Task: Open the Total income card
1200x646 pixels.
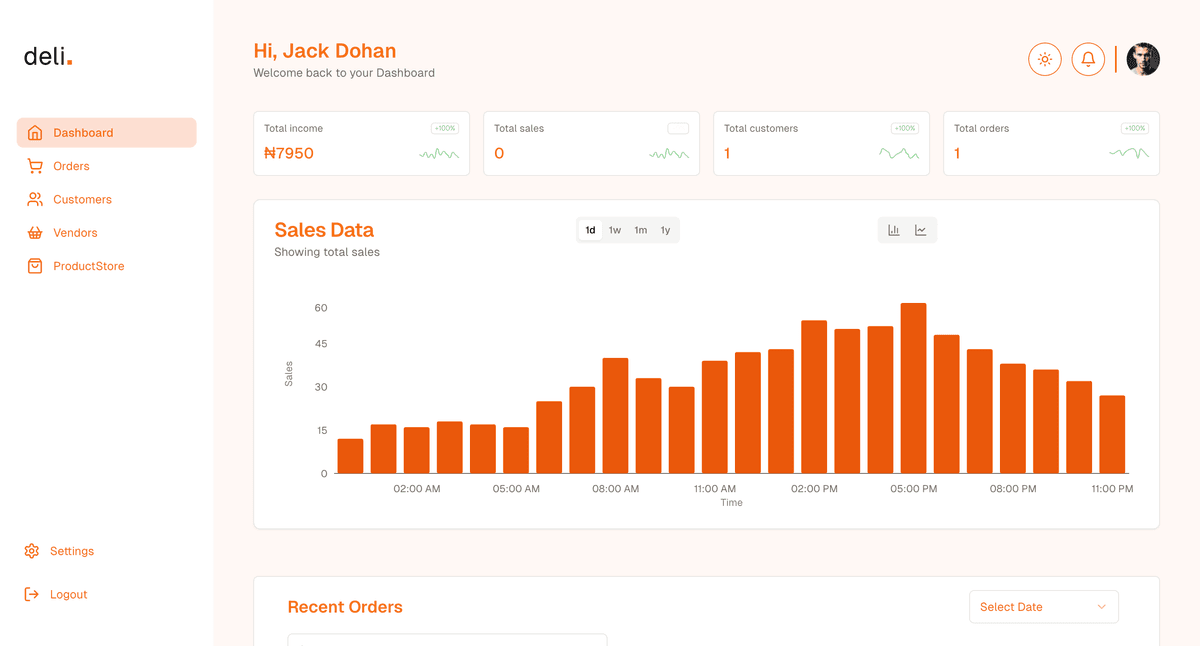Action: [x=361, y=143]
